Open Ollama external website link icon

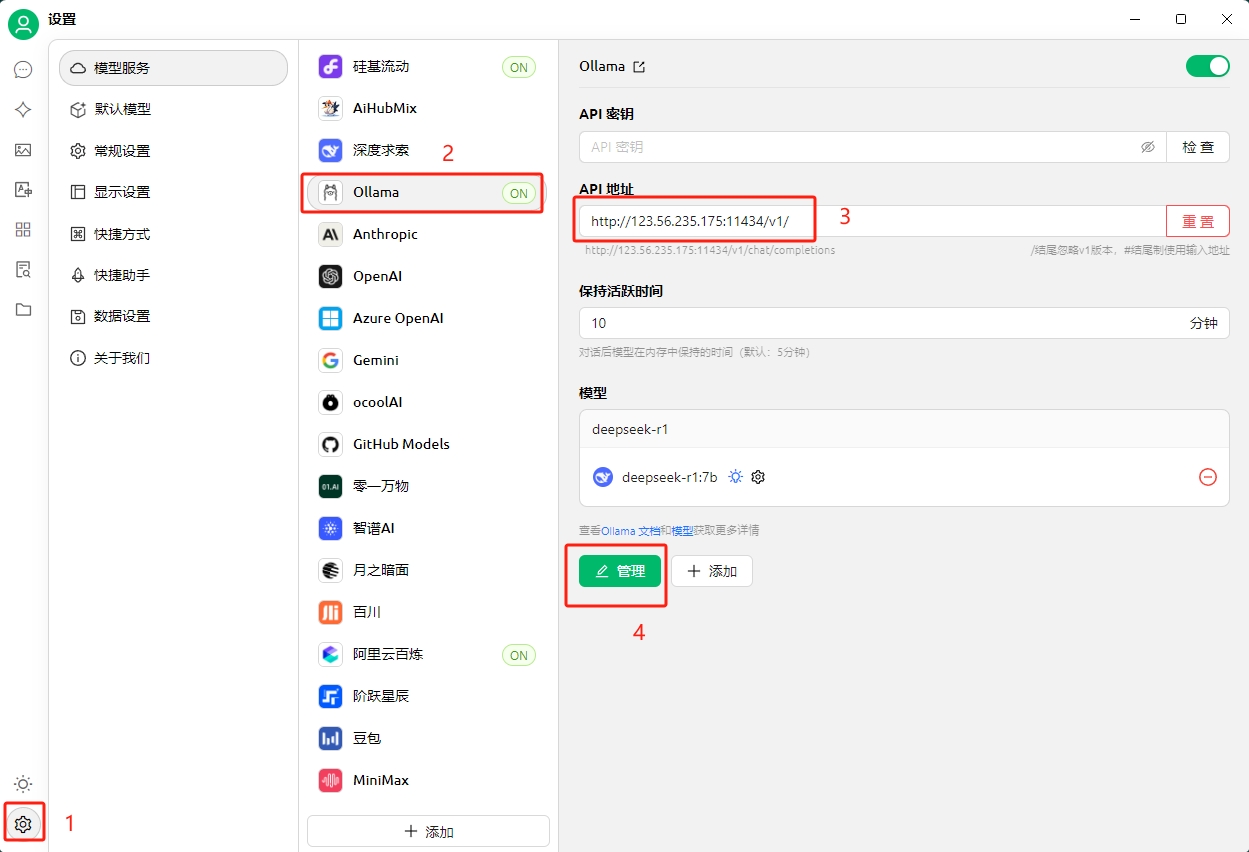pyautogui.click(x=639, y=67)
